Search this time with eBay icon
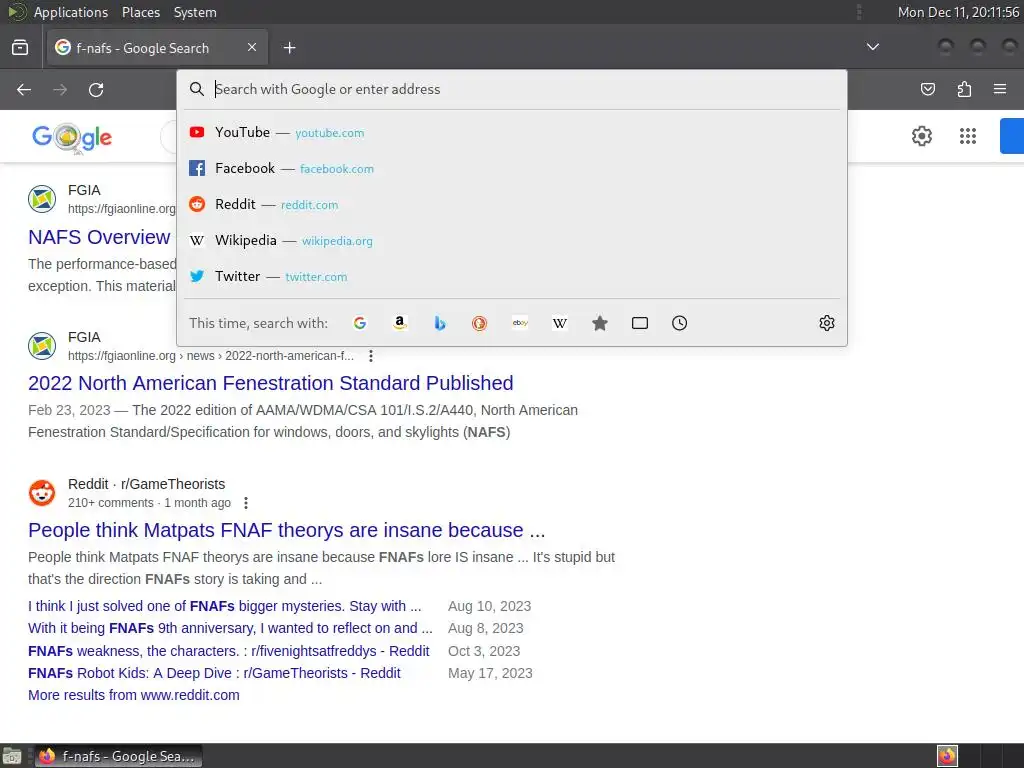Image resolution: width=1024 pixels, height=768 pixels. point(520,323)
